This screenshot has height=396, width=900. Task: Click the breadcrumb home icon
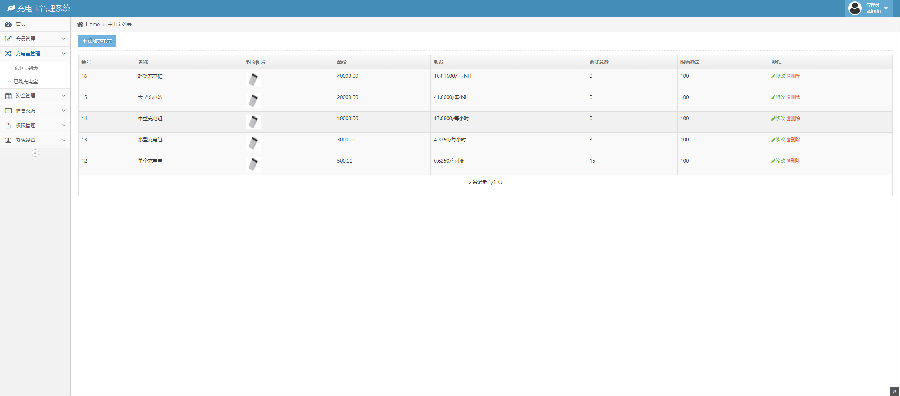[80, 25]
